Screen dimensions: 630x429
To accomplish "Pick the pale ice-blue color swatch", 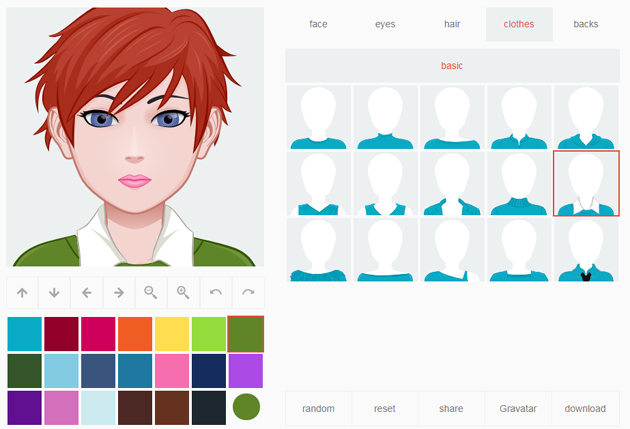I will click(x=98, y=408).
